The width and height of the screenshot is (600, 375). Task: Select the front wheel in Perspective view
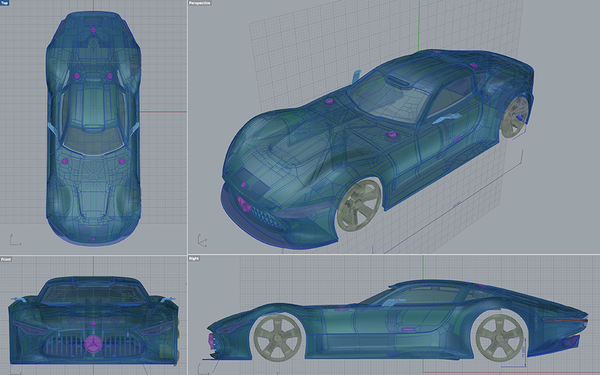click(359, 205)
